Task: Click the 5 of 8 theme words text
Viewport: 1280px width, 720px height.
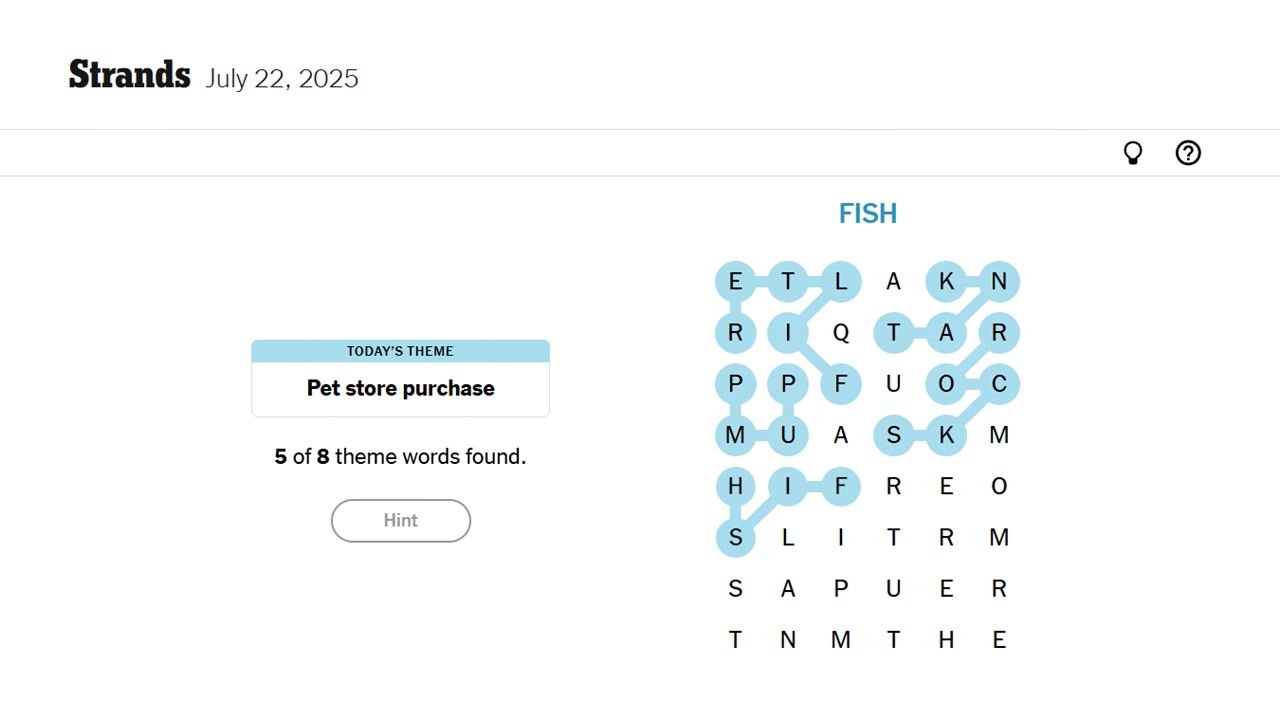Action: coord(400,456)
